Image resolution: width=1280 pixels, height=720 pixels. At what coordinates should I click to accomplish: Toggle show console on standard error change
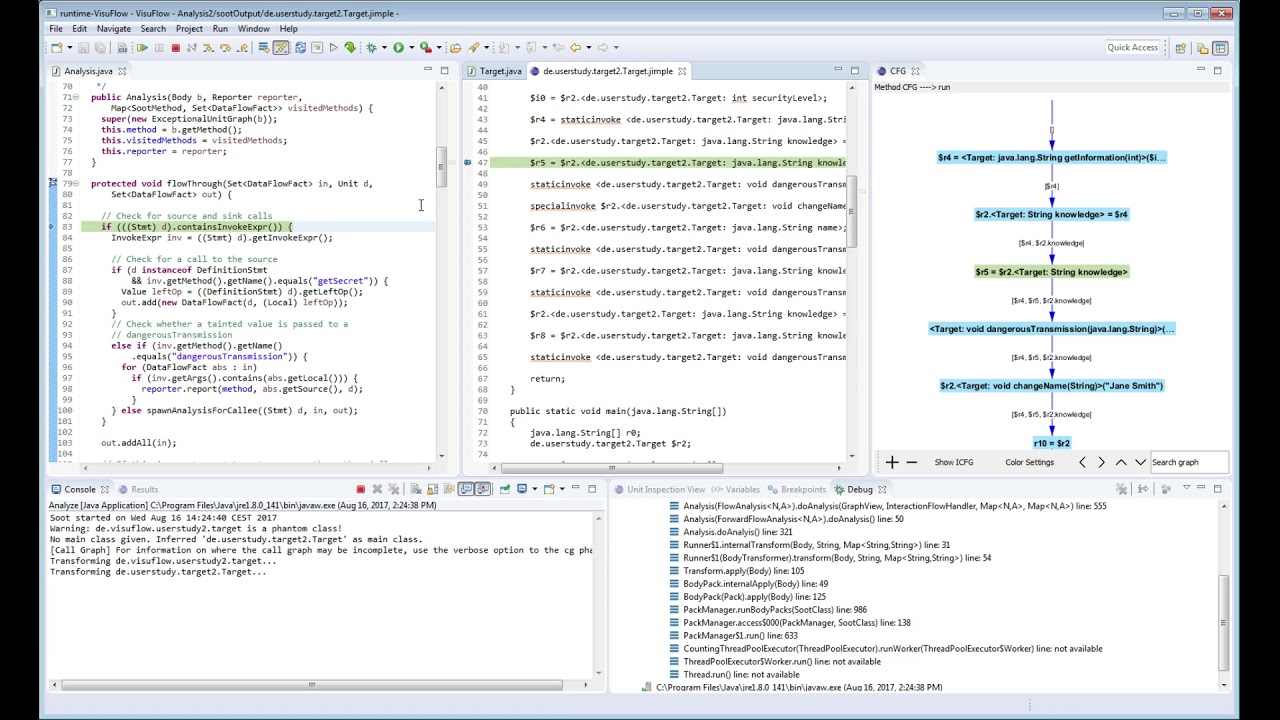[482, 489]
